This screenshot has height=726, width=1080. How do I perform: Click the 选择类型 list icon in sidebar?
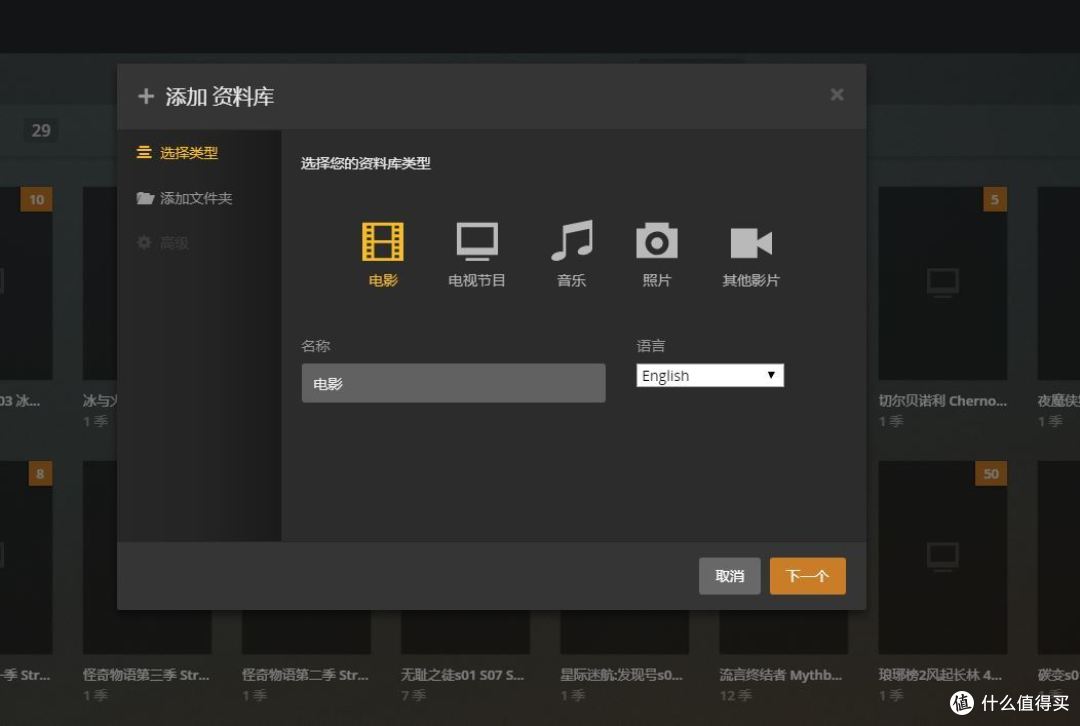[144, 154]
